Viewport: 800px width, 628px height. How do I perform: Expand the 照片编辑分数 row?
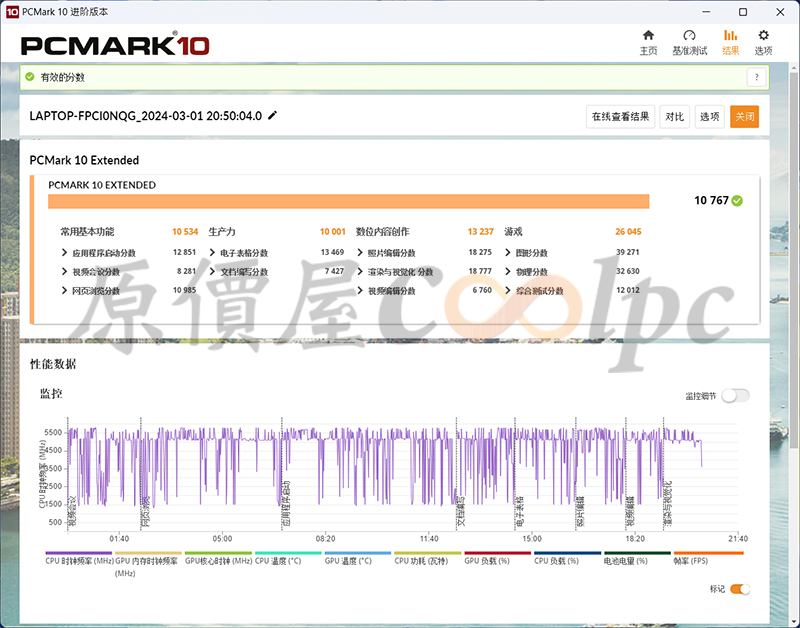tap(360, 253)
